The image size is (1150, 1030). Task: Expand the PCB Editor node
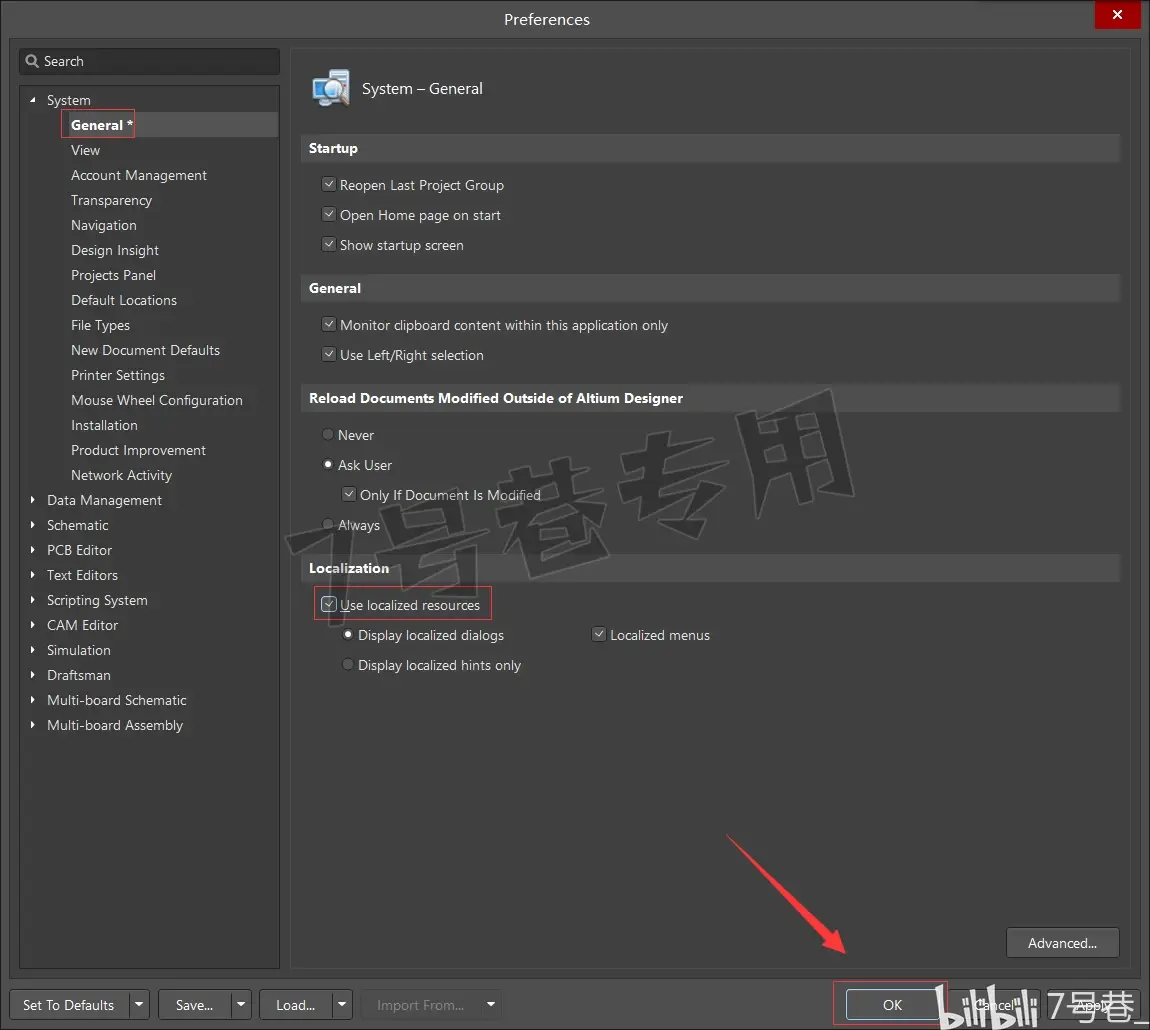[x=32, y=550]
